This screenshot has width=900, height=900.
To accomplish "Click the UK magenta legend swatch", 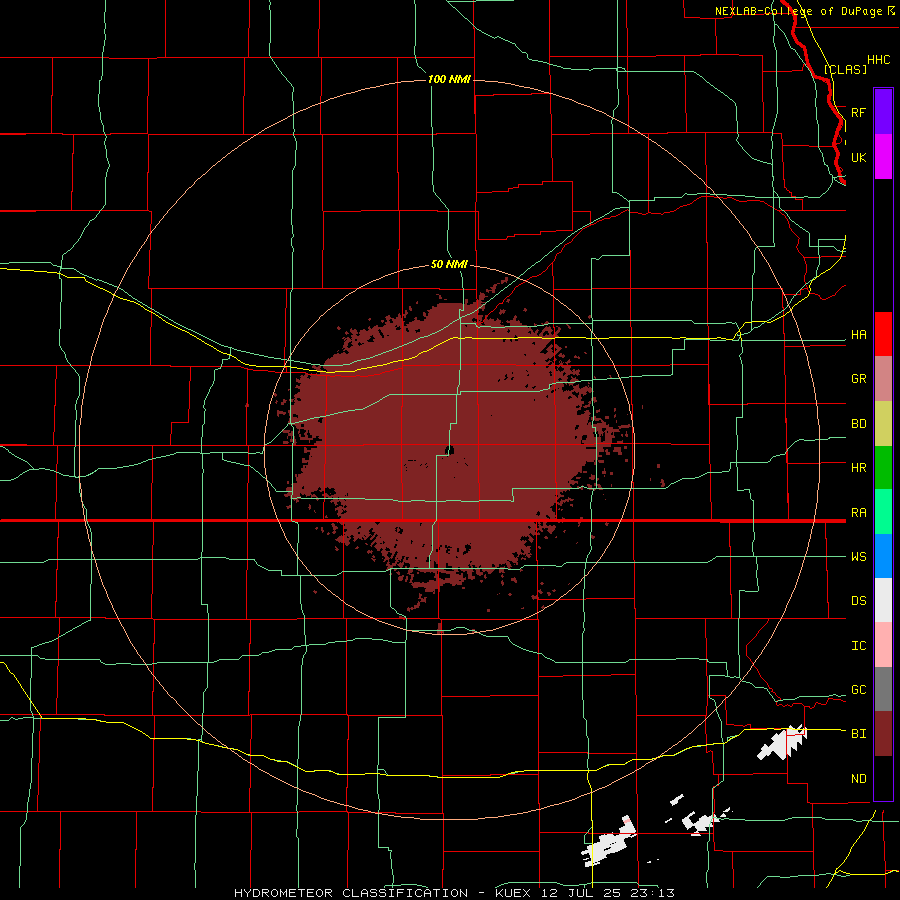I will click(x=883, y=157).
